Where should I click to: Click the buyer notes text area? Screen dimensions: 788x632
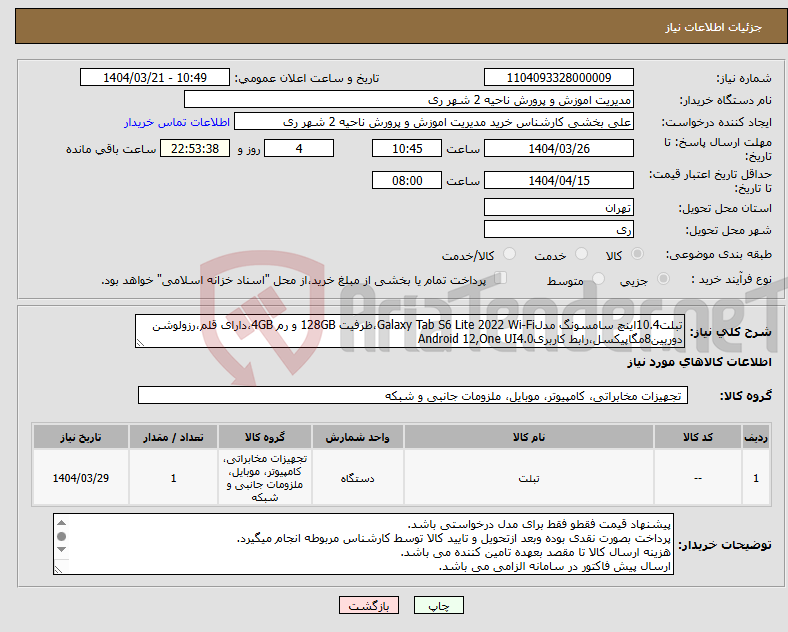pyautogui.click(x=363, y=544)
